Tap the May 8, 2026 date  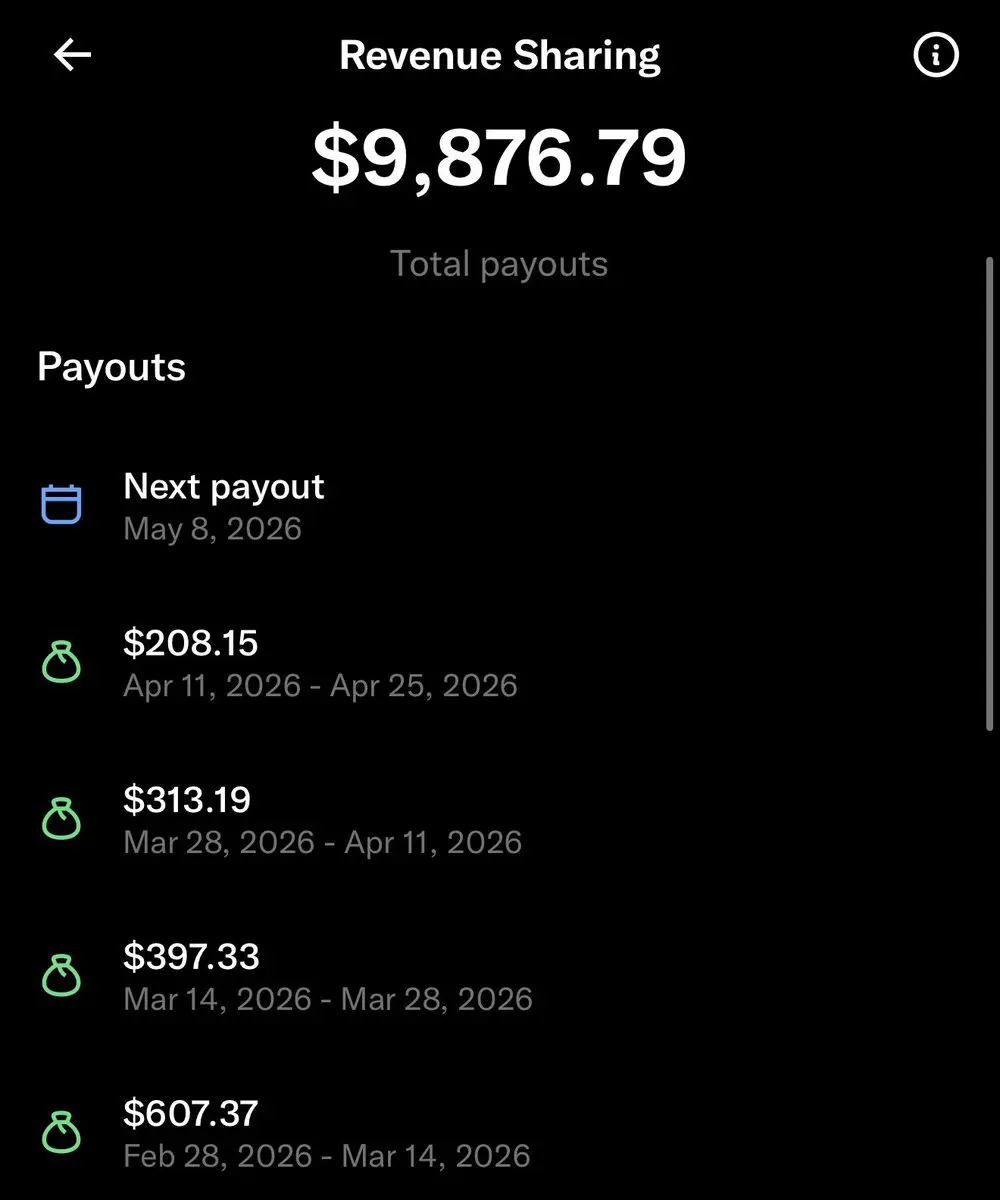(x=212, y=529)
